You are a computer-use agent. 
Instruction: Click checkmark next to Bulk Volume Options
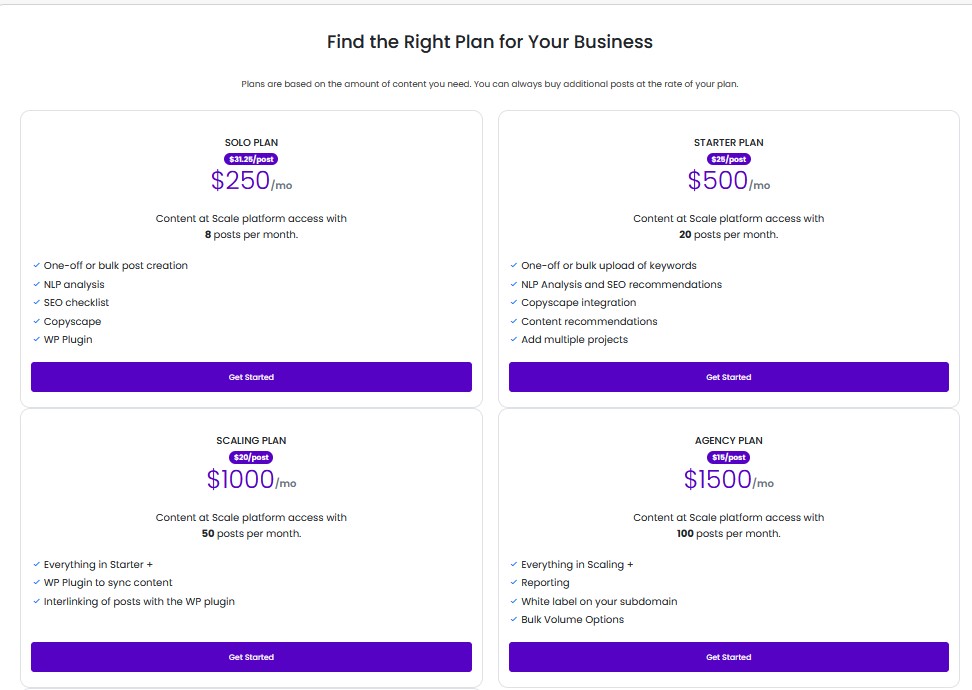point(514,619)
